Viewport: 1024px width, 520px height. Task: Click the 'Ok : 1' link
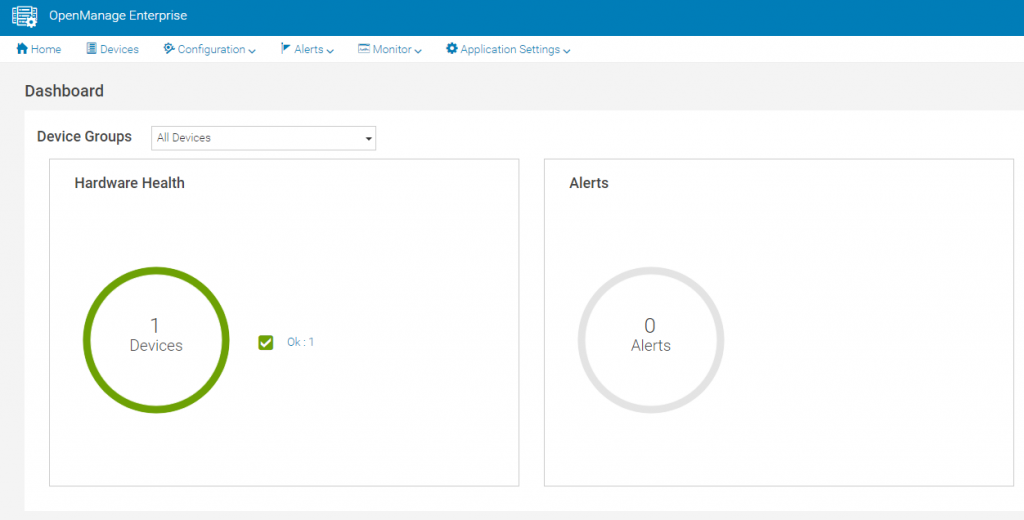[300, 342]
